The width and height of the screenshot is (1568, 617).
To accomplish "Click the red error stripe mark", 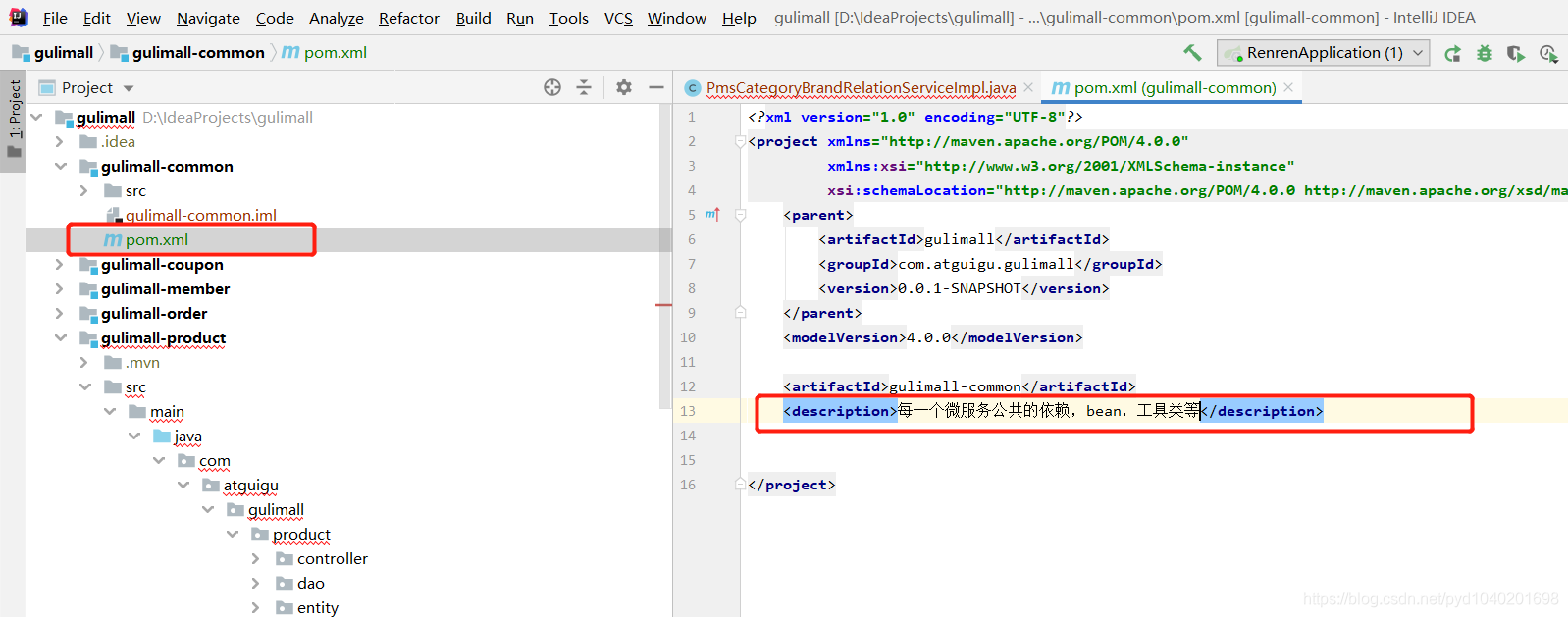I will point(663,305).
